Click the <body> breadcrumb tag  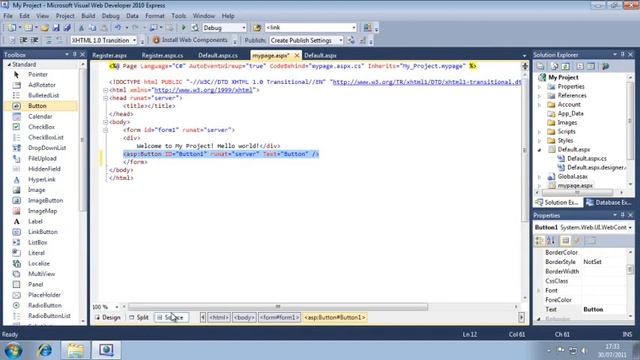[x=244, y=317]
